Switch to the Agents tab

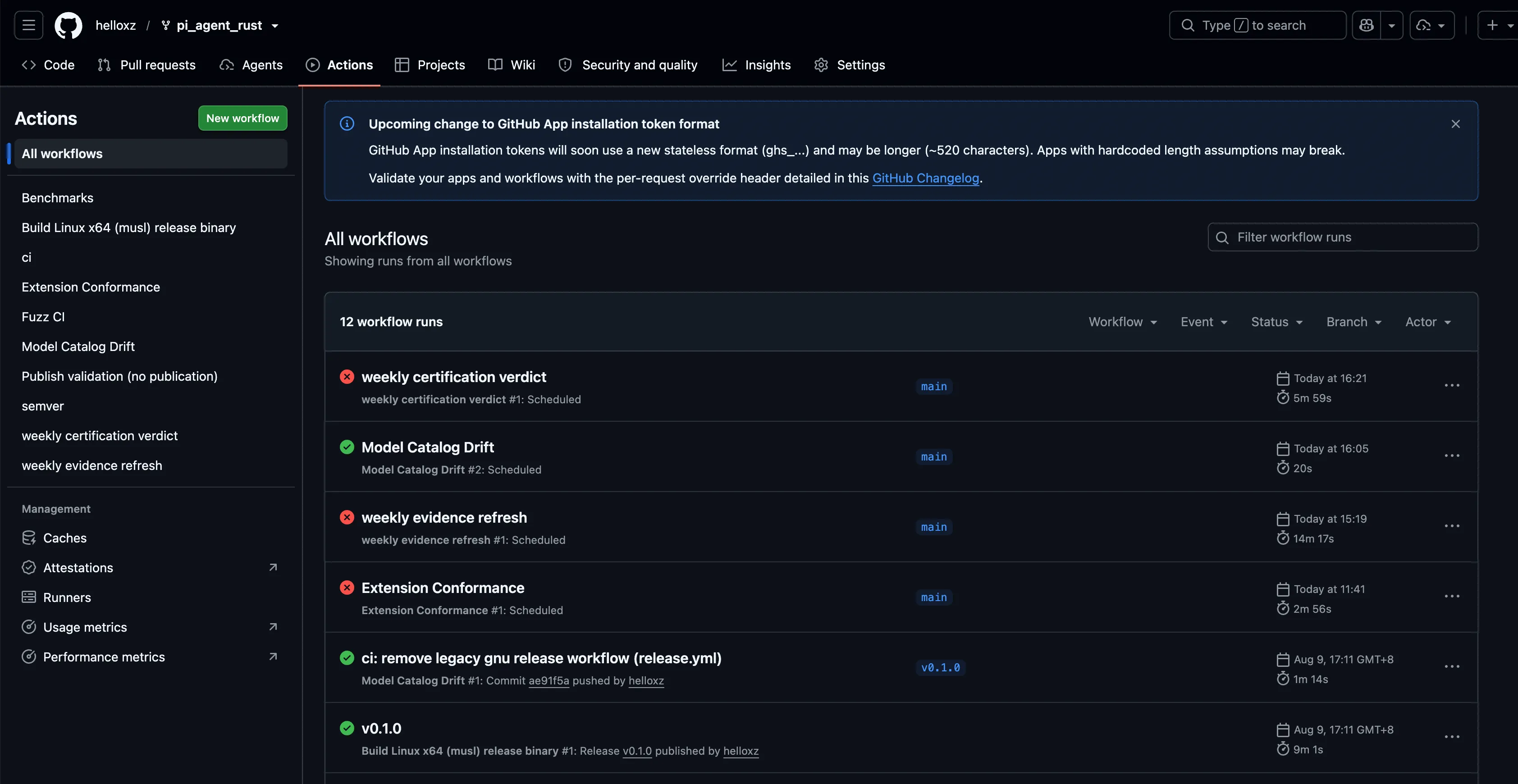point(251,65)
